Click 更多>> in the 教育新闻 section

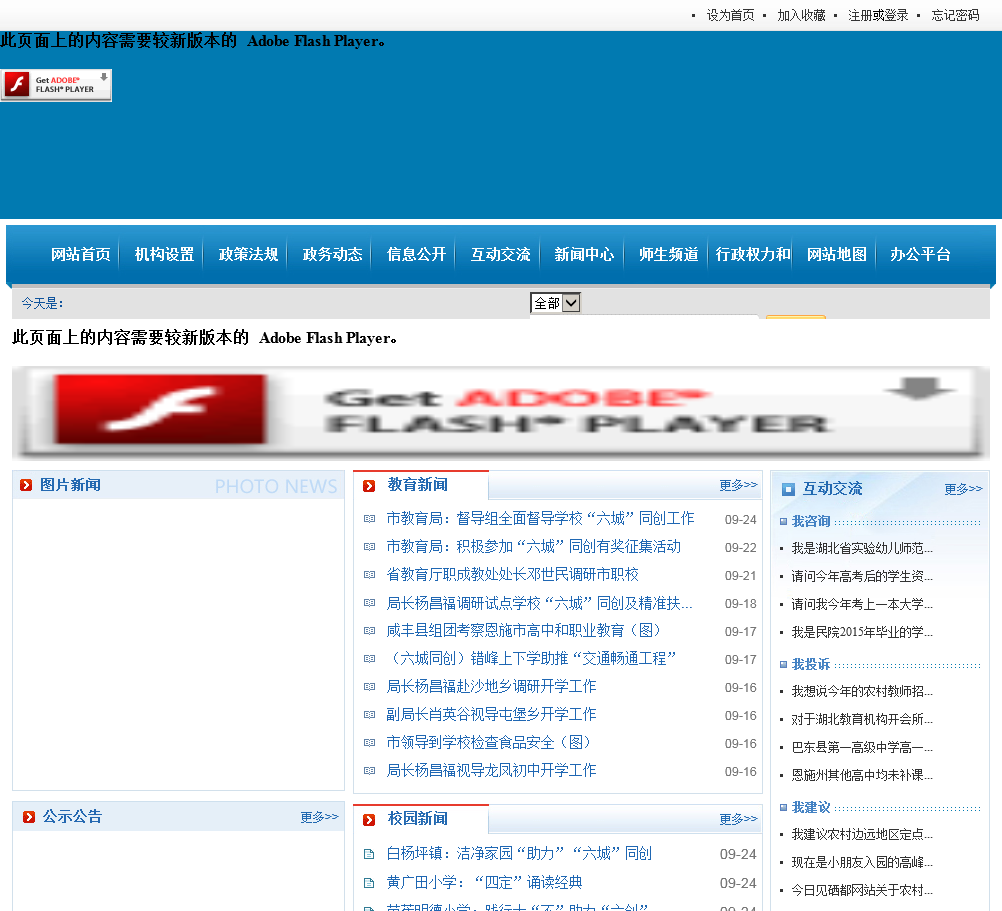pyautogui.click(x=738, y=485)
